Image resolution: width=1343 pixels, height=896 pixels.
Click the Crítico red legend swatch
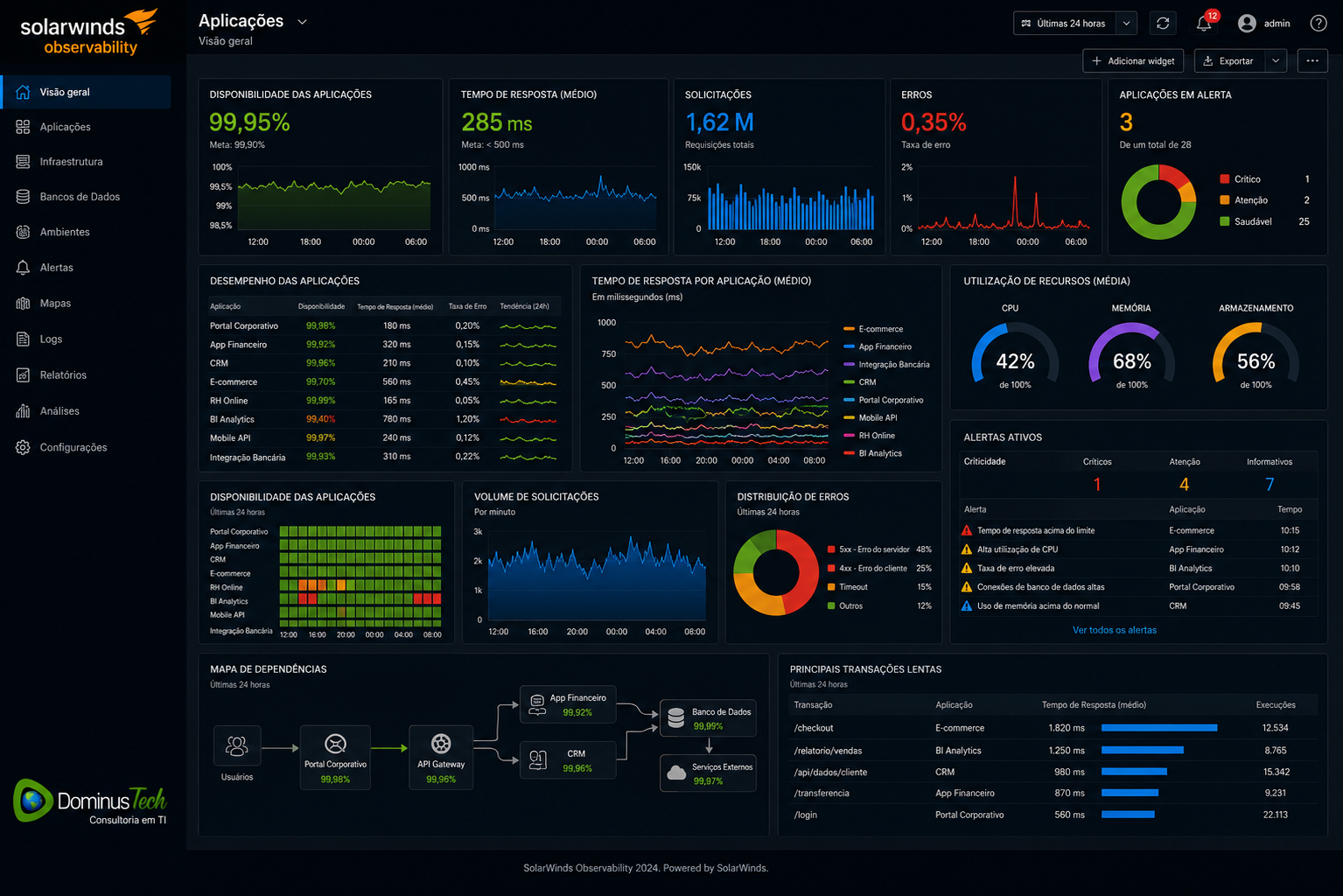[1225, 179]
